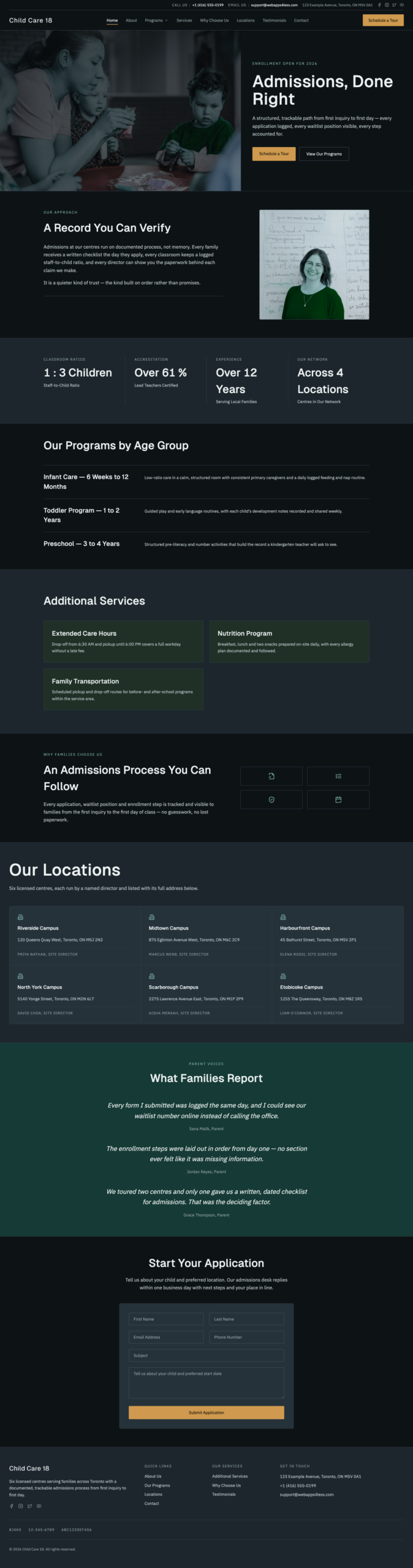
Task: Open the Instagram icon in the footer
Action: tap(20, 1506)
